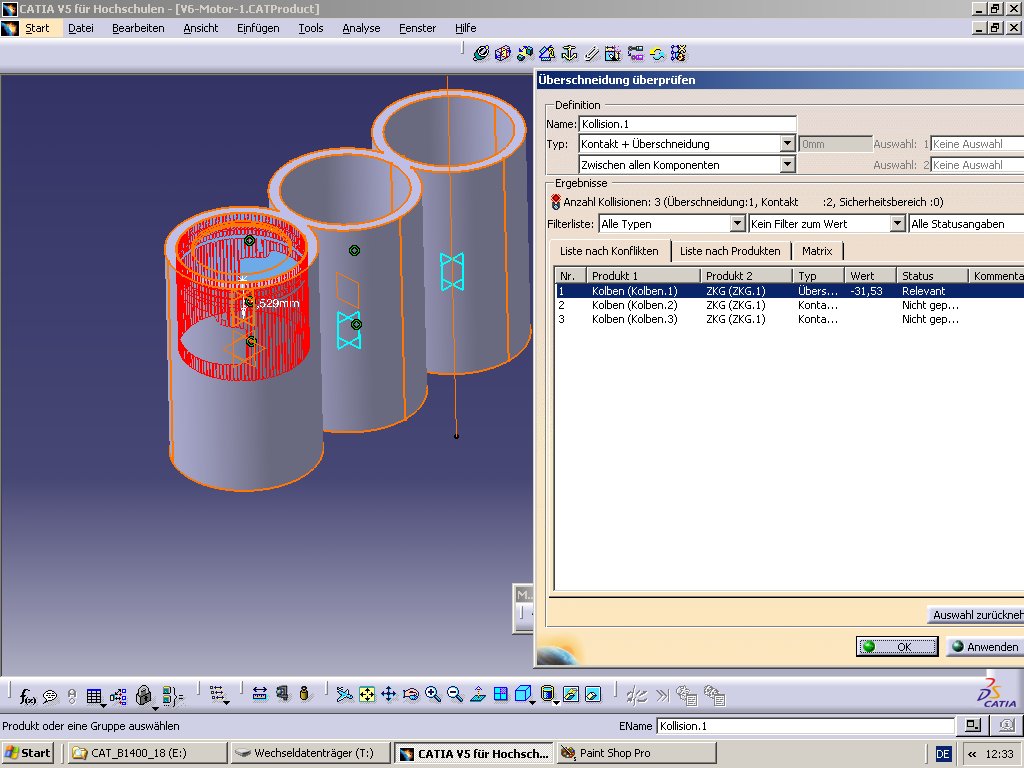Click the paperclip Fix Together icon

[x=592, y=54]
